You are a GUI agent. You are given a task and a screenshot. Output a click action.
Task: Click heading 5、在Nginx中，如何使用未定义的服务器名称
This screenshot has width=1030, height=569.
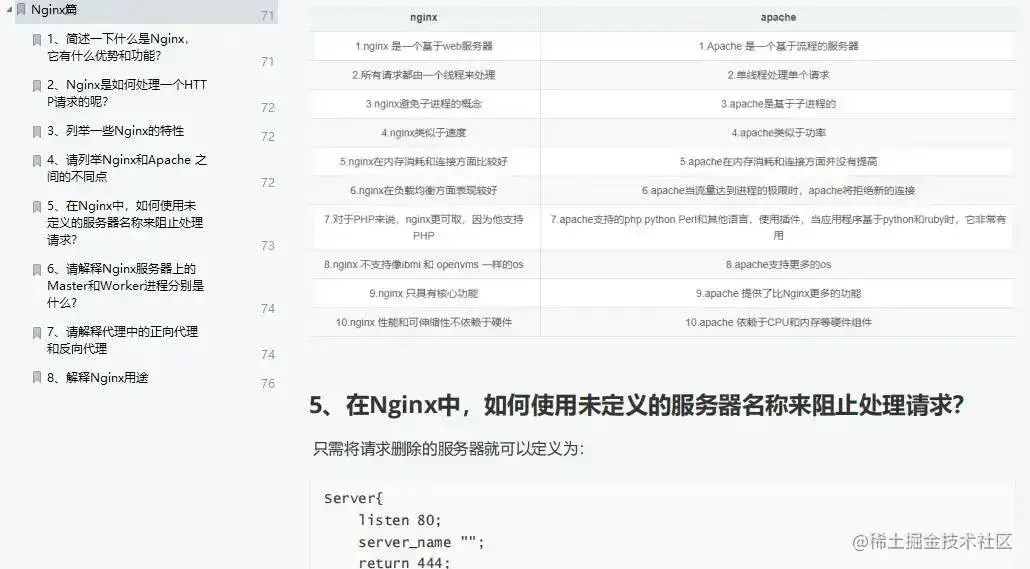pos(637,405)
